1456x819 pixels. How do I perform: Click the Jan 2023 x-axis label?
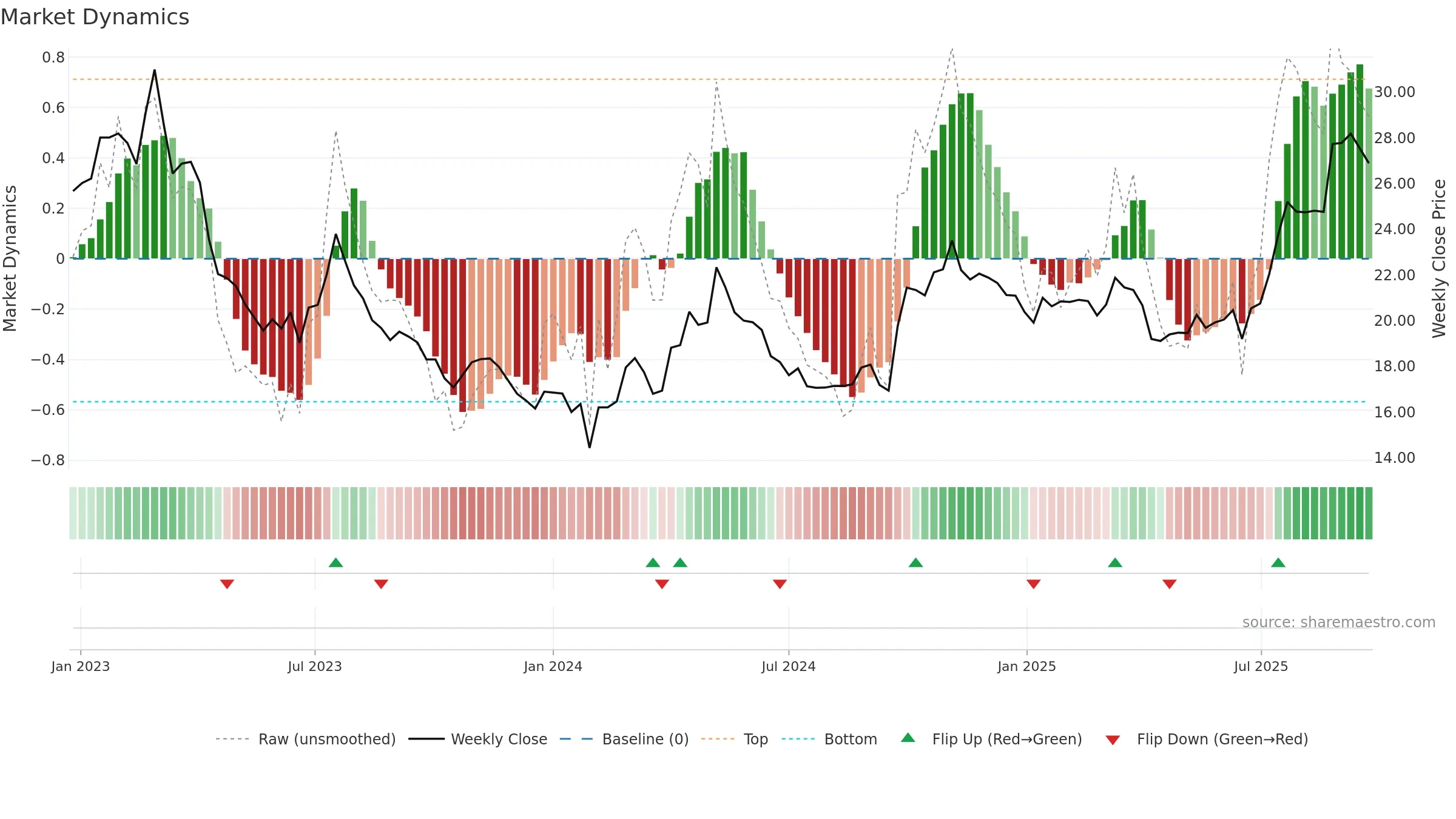81,666
